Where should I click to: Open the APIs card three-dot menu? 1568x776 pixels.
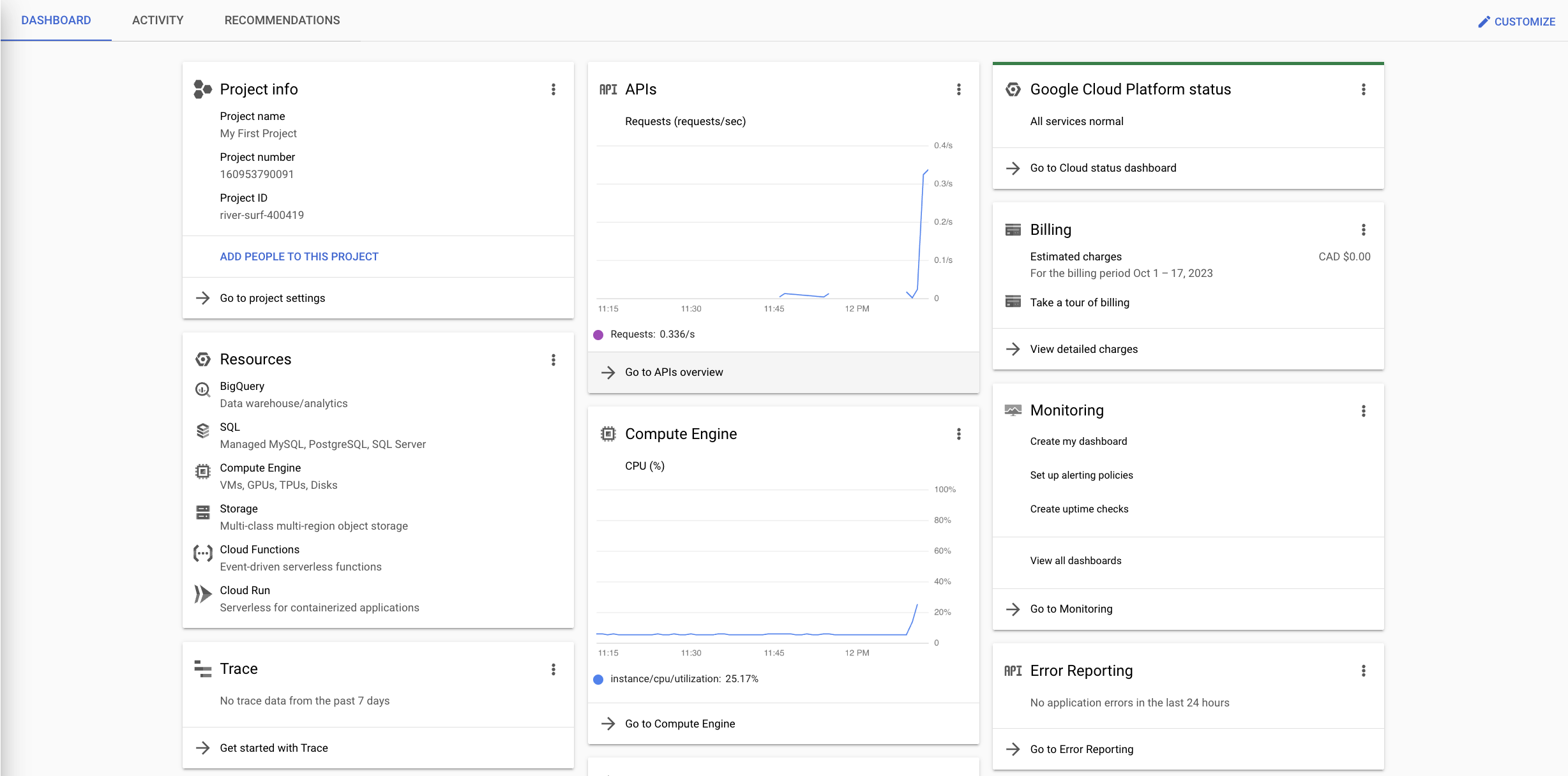[x=958, y=89]
